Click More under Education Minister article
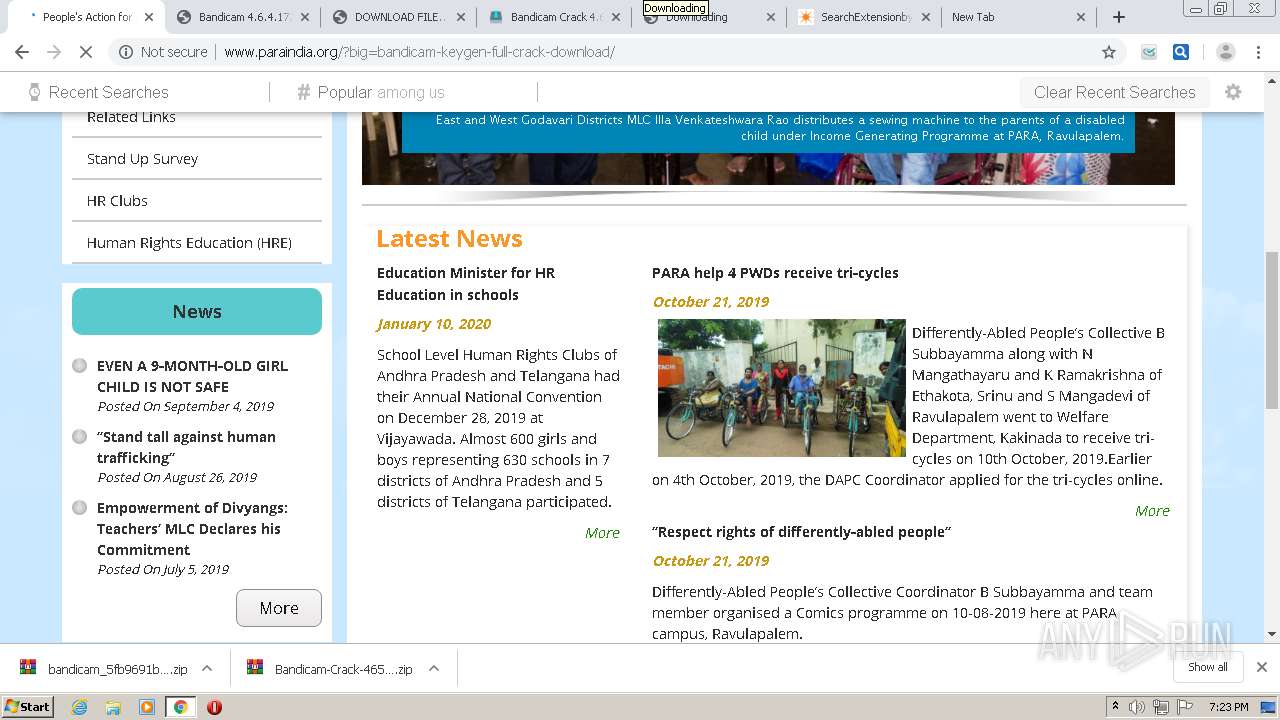Screen dimensions: 1280x720 pyautogui.click(x=602, y=533)
